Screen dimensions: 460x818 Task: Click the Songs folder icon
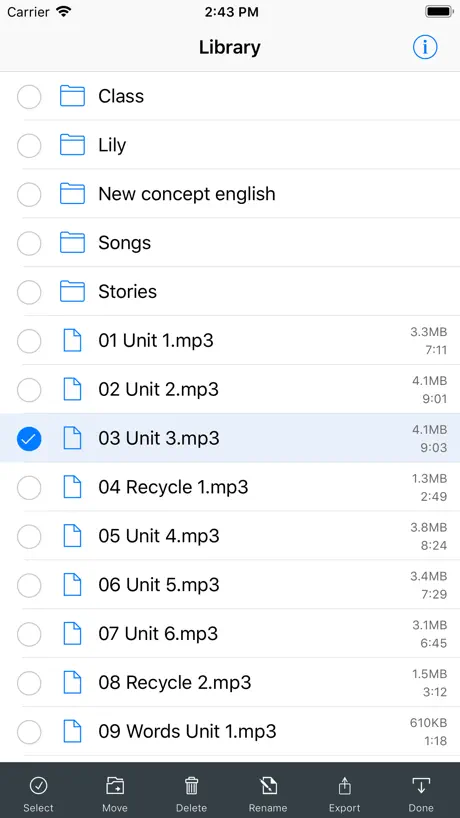pyautogui.click(x=72, y=243)
